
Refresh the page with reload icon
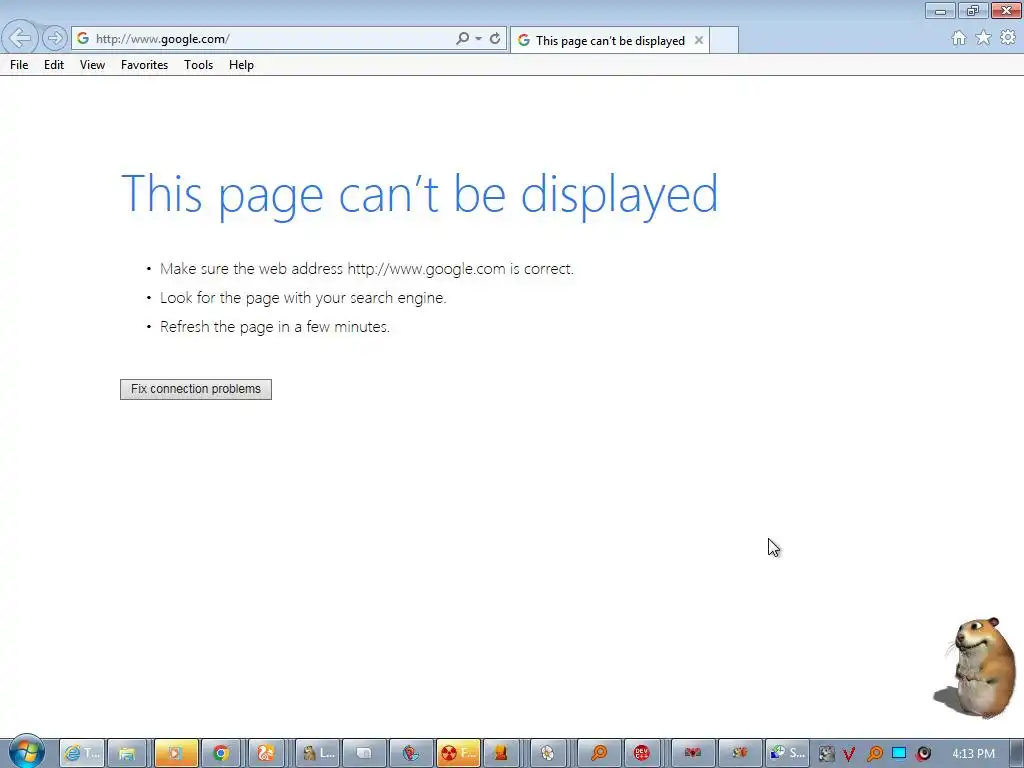coord(495,39)
